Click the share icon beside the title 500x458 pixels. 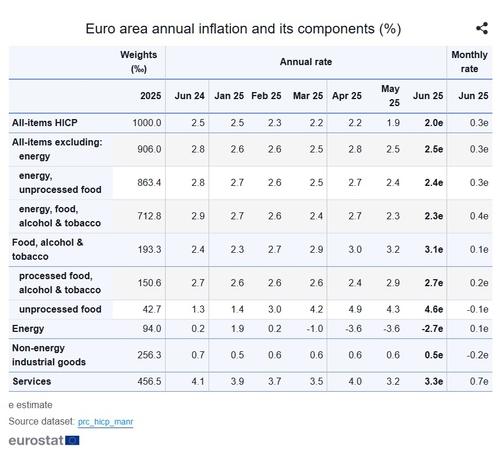pyautogui.click(x=482, y=28)
